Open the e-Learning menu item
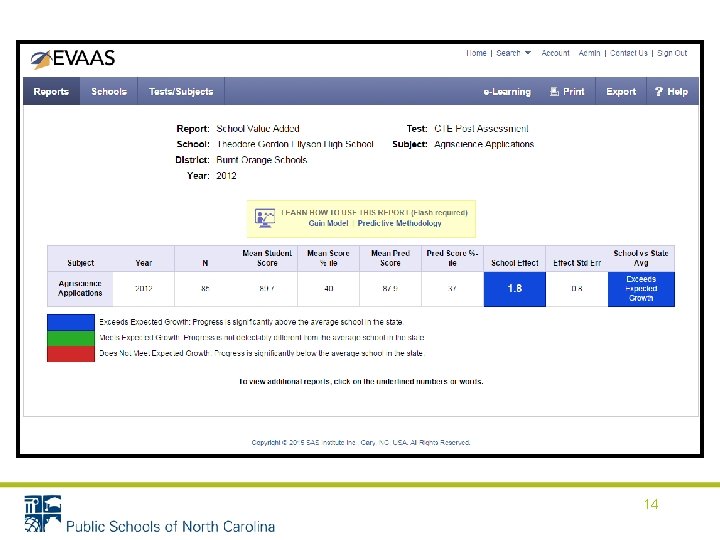 507,92
